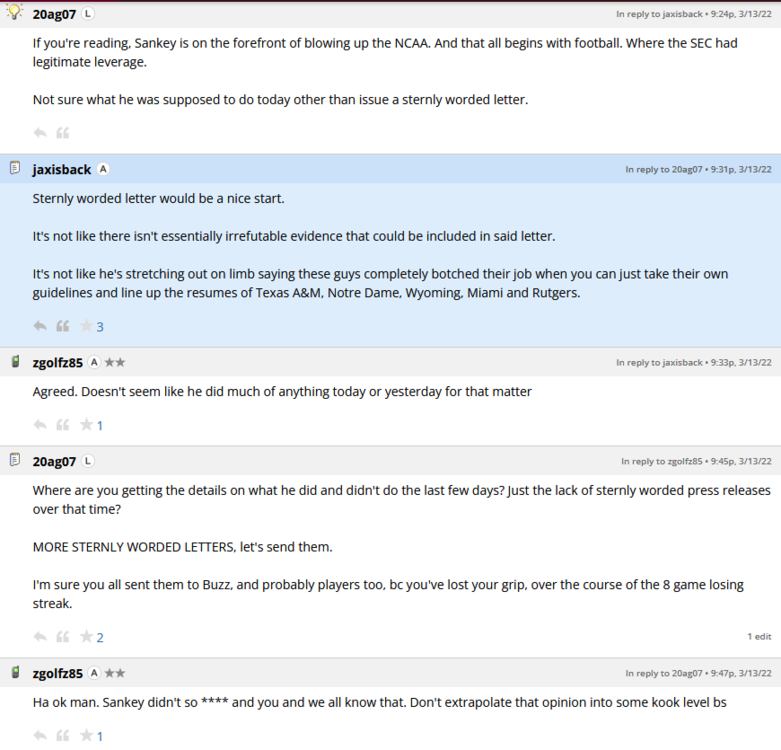Reply to zgolfz85's 9:47p post
The image size is (781, 750).
point(40,736)
